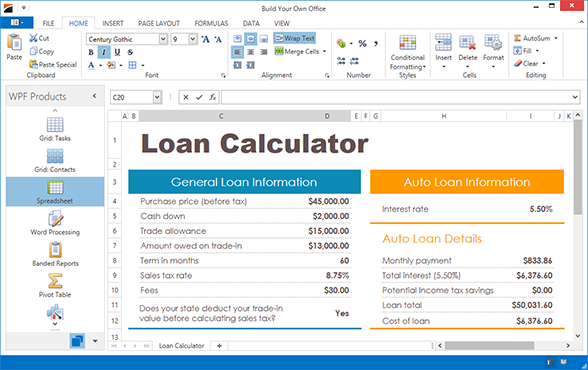This screenshot has height=370, width=588.
Task: Open Grid: Contacts in sidebar
Action: point(55,160)
